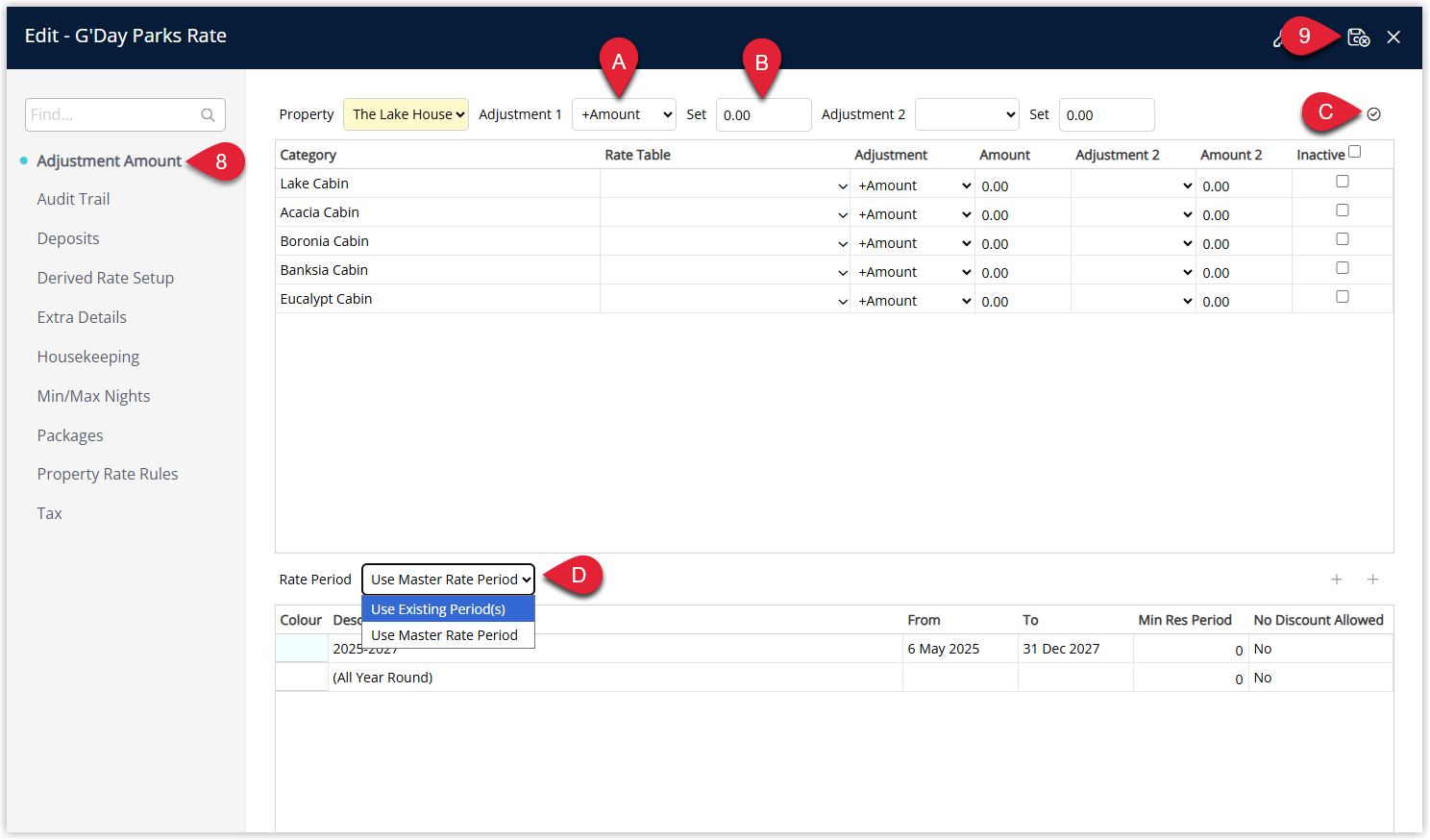
Task: Click Amount field for Lake Cabin
Action: [1023, 186]
